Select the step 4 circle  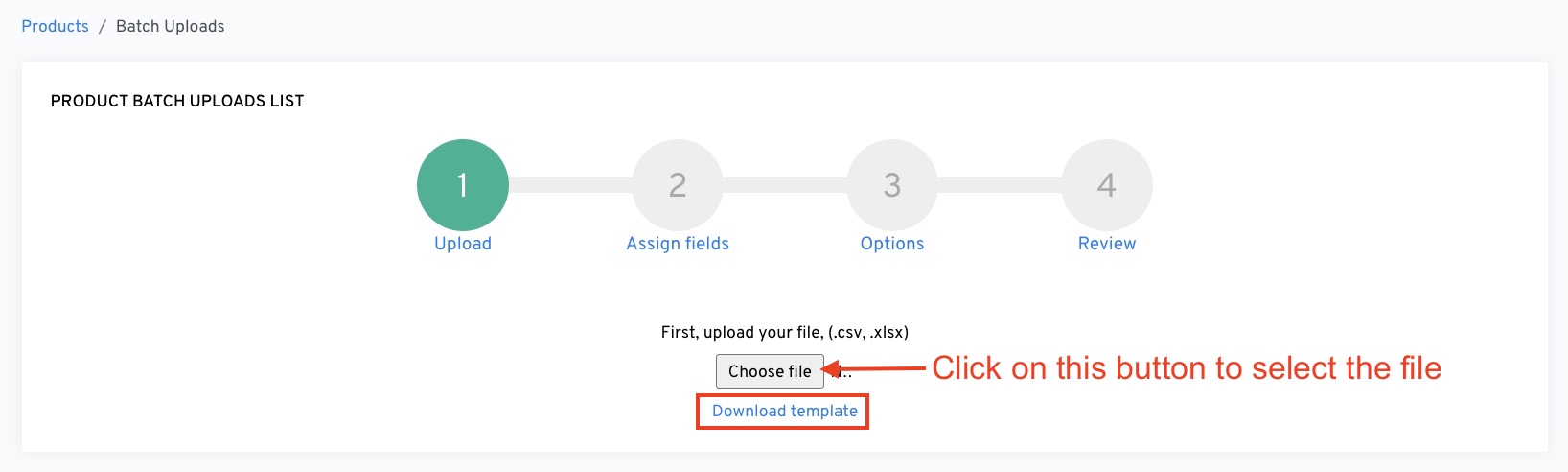point(1106,185)
